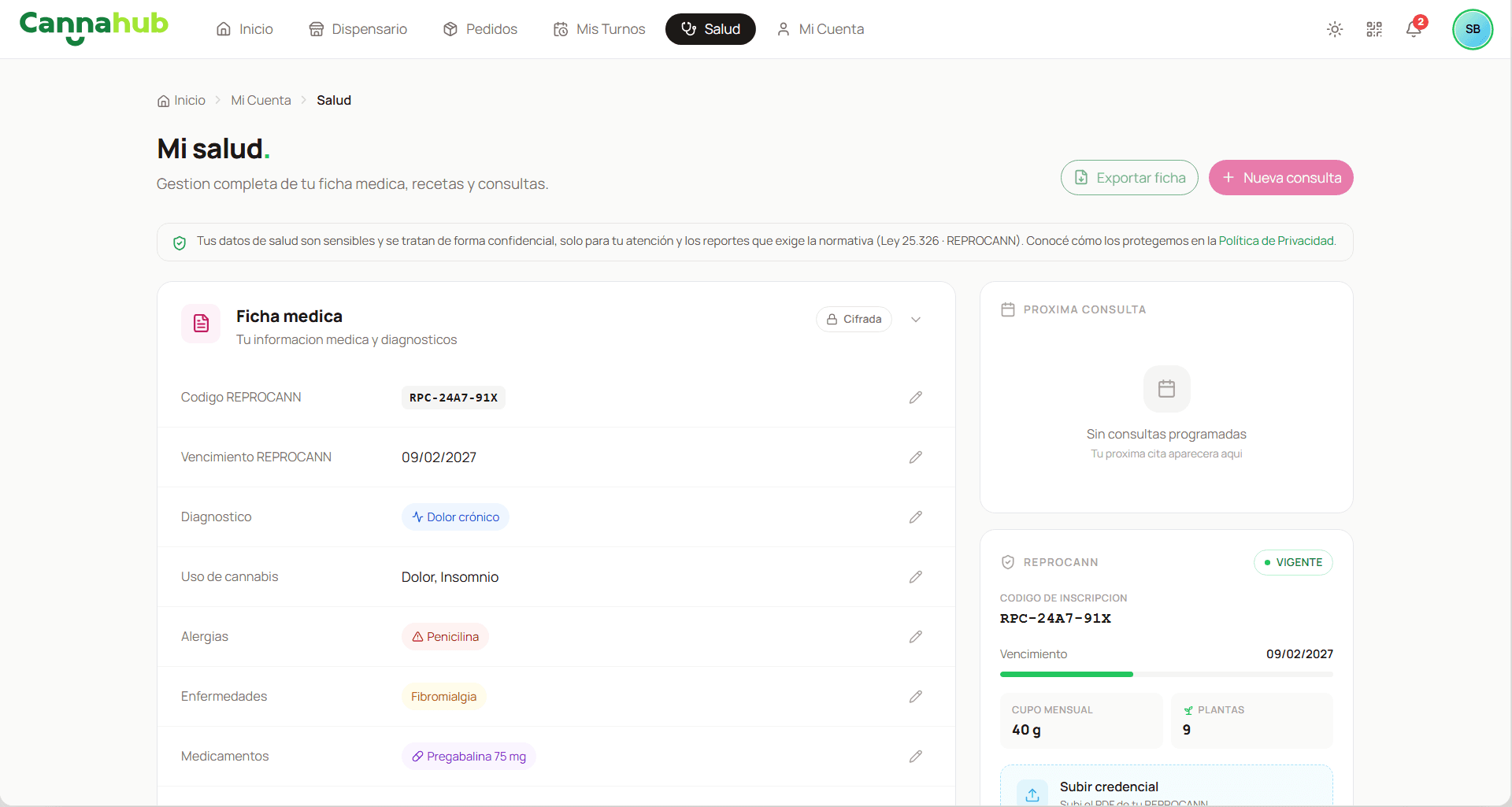This screenshot has height=807, width=1512.
Task: Edit the Codigo REPROCANN field
Action: (916, 398)
